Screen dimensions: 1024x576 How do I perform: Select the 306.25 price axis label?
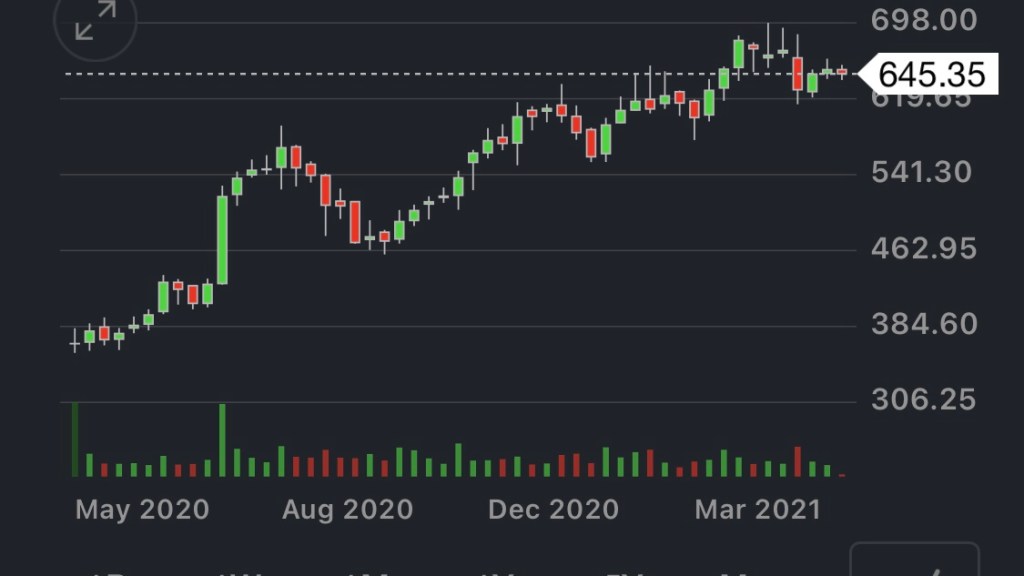(923, 400)
